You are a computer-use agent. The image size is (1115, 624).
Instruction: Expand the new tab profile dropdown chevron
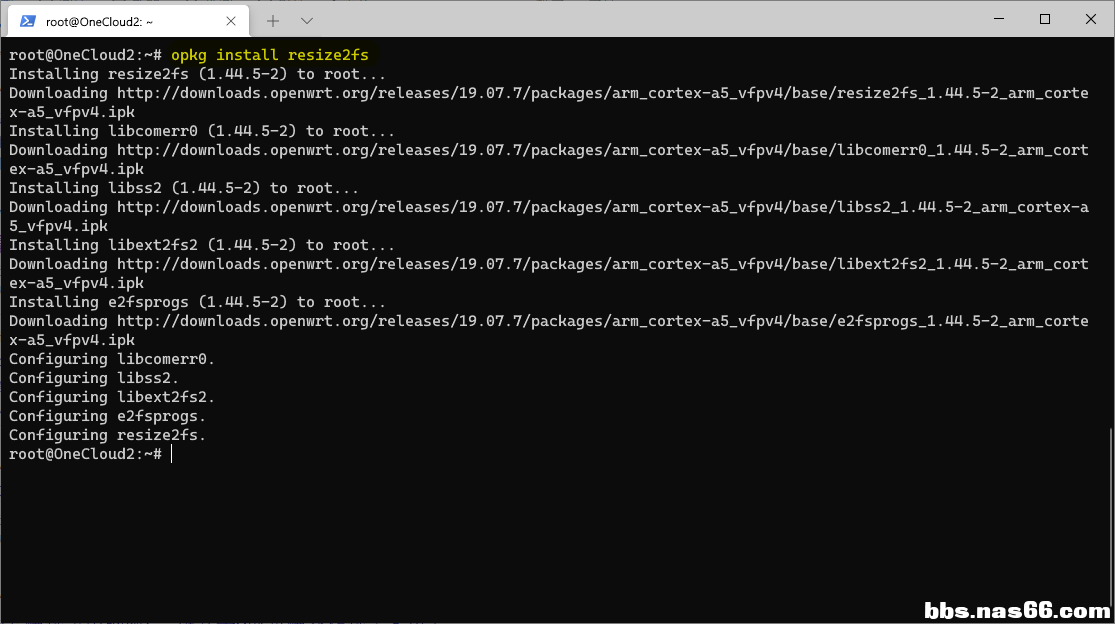307,20
